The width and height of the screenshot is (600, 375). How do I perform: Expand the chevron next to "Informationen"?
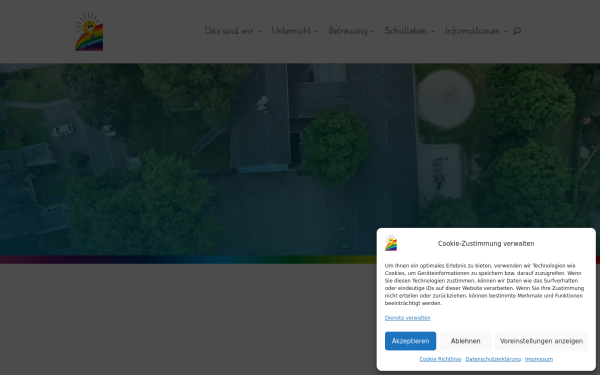tap(505, 31)
